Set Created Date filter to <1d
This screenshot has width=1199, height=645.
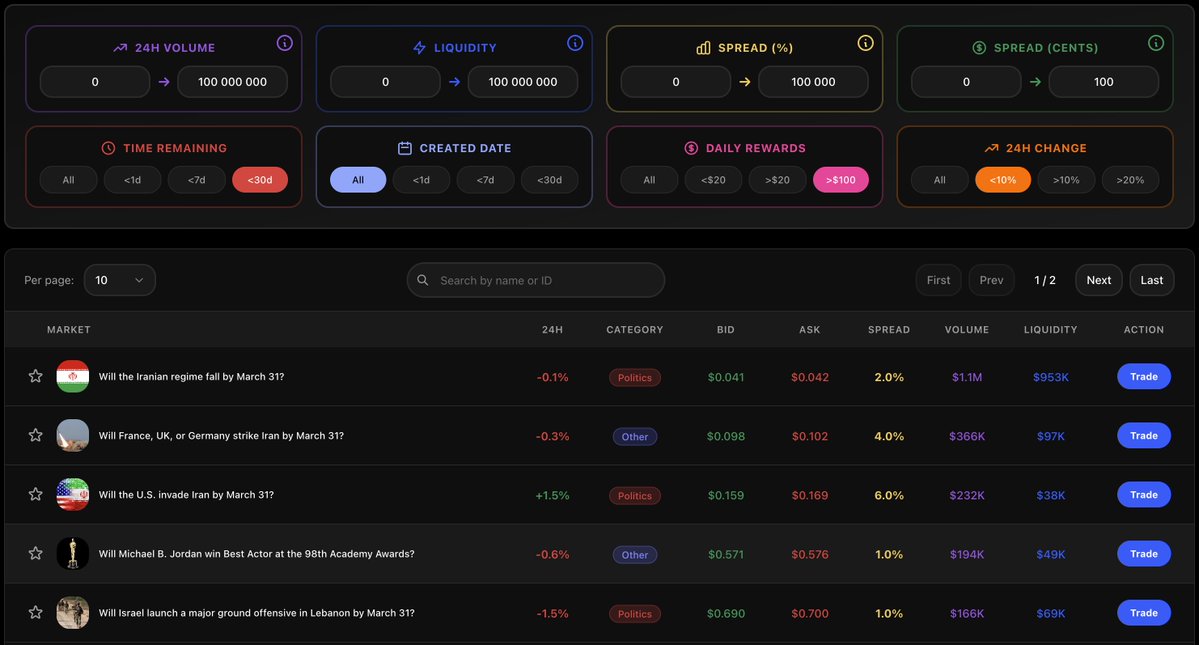point(421,180)
